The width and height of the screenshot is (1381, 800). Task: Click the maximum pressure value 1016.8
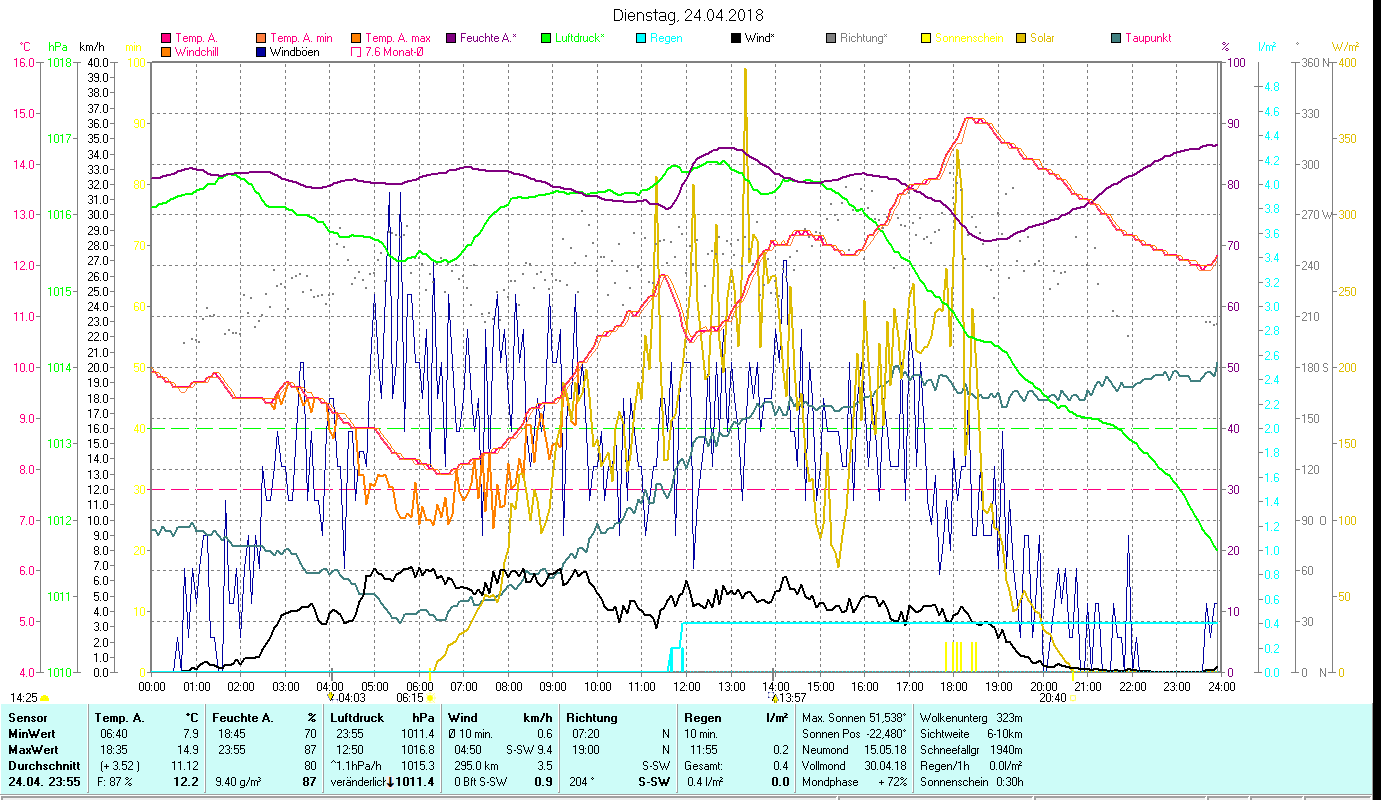[x=418, y=749]
